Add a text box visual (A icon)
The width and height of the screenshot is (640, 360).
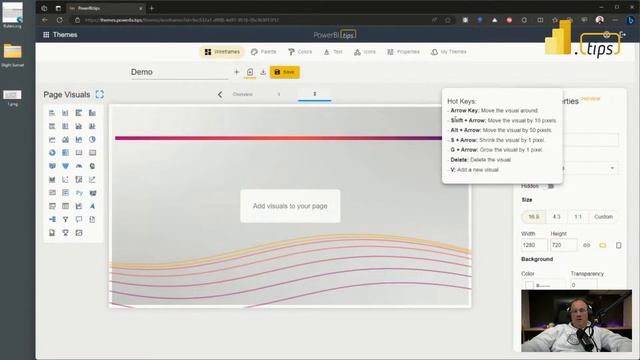click(92, 206)
